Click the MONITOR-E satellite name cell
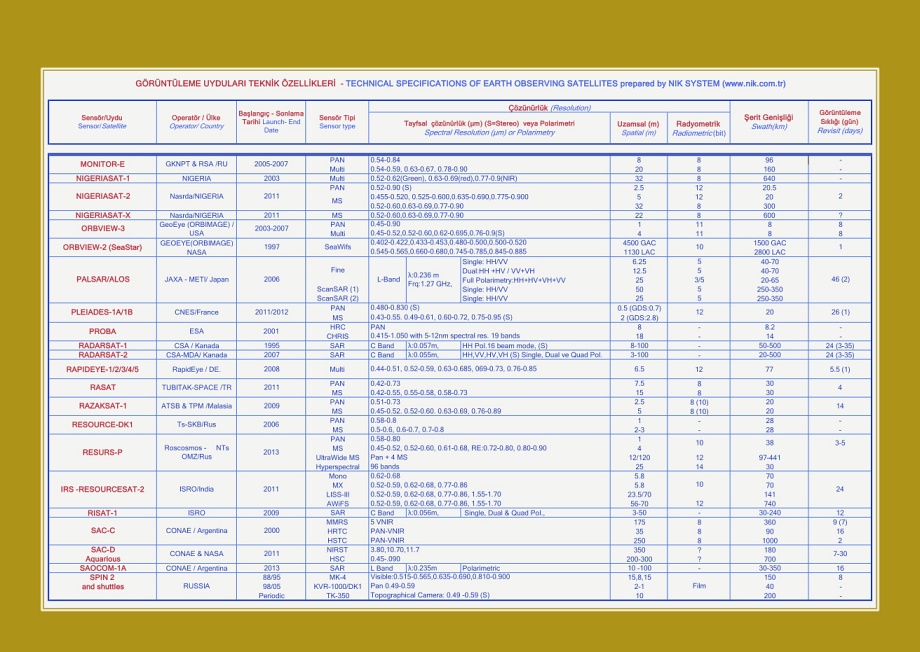The width and height of the screenshot is (920, 652). (102, 164)
